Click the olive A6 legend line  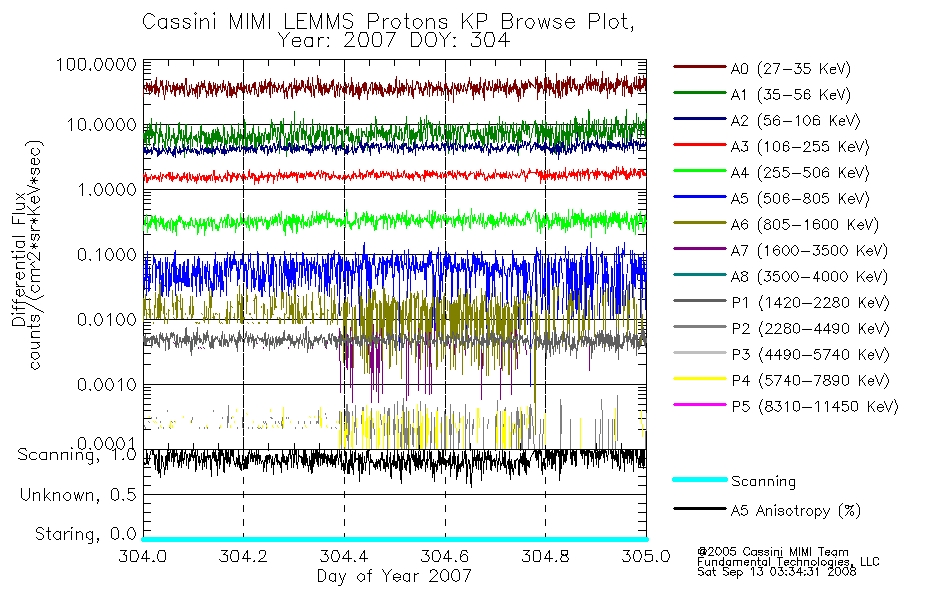coord(699,223)
